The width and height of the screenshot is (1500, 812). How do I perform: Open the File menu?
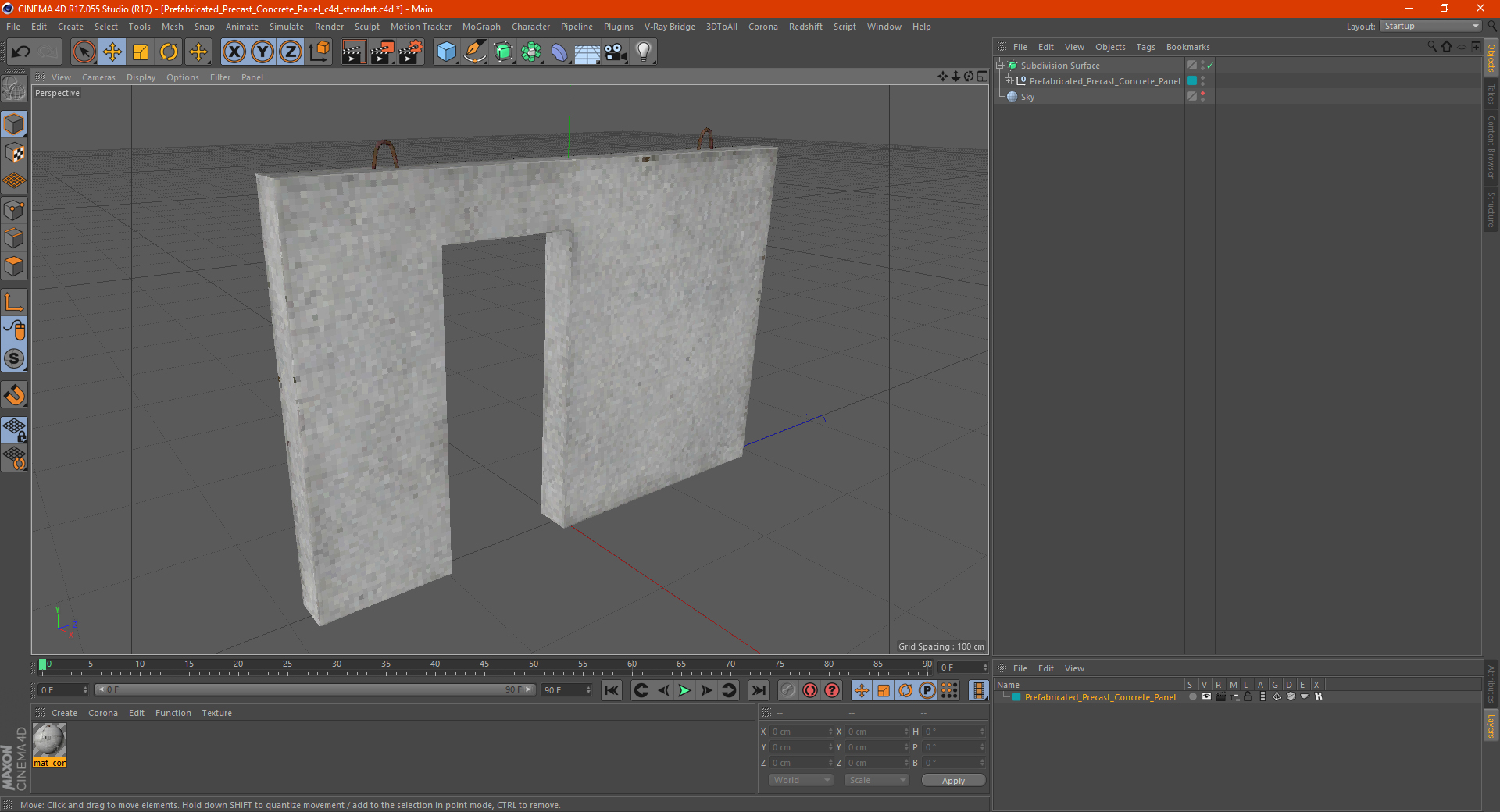coord(13,27)
